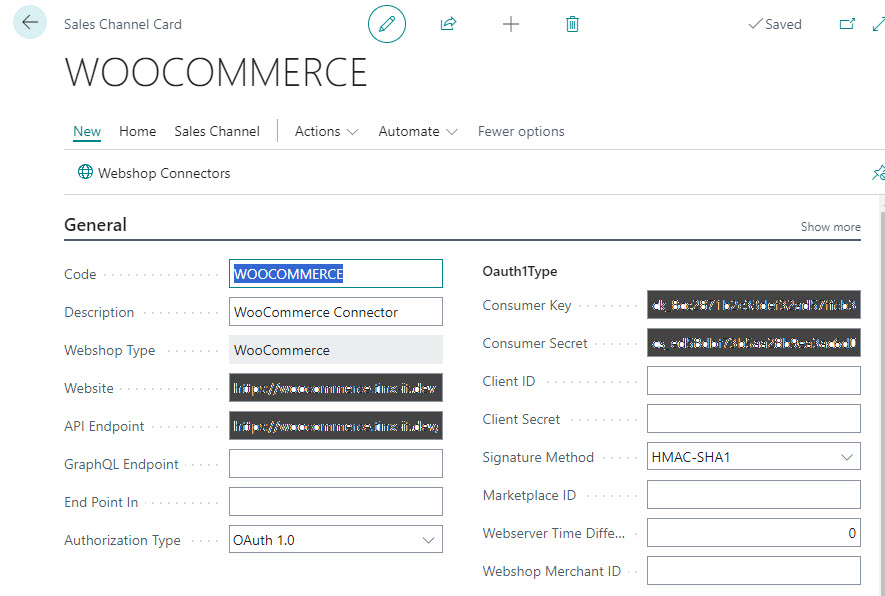
Task: Click the expand to full screen icon
Action: (x=879, y=24)
